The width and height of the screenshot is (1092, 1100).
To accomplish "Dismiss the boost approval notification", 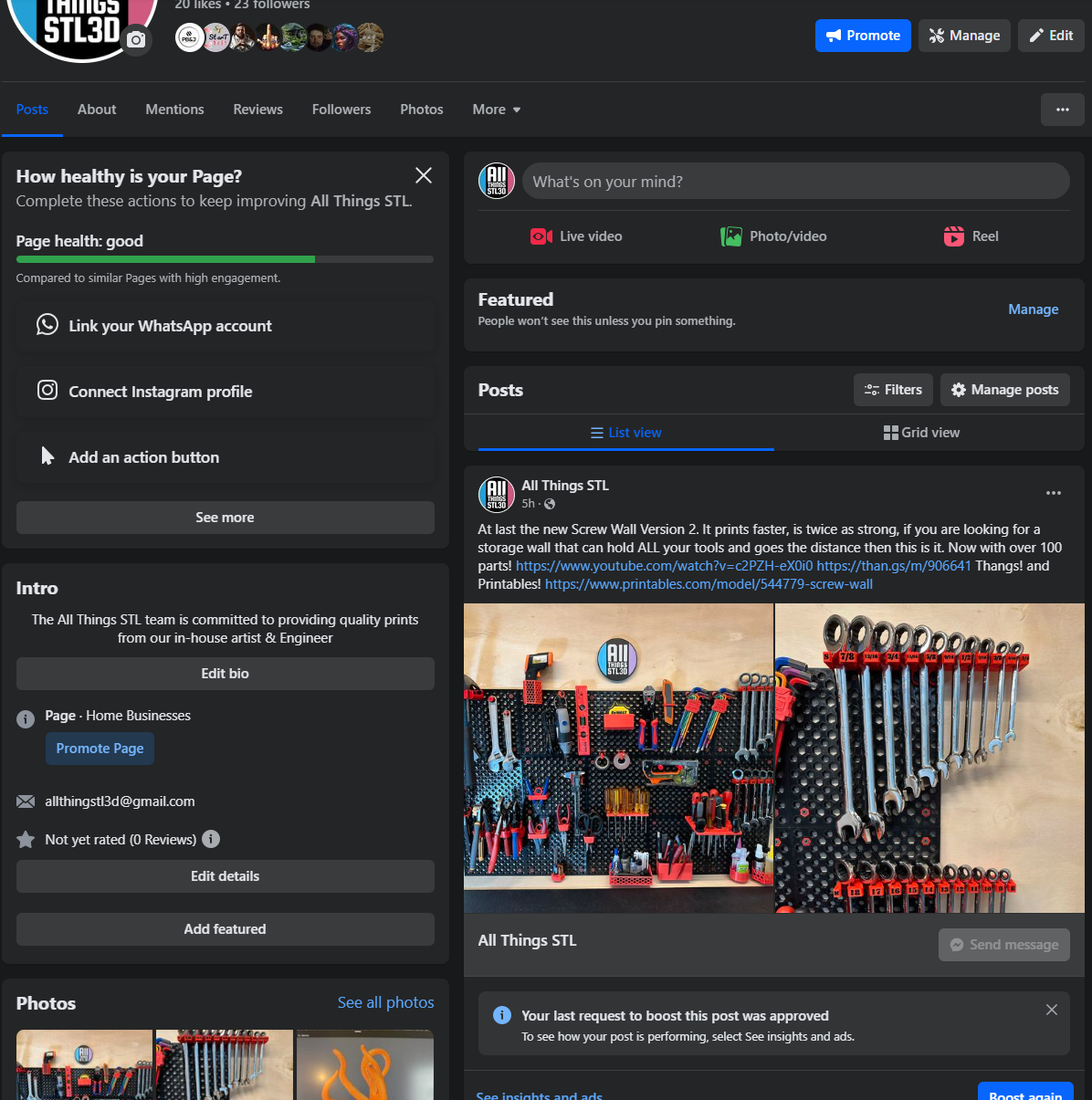I will click(1052, 1010).
